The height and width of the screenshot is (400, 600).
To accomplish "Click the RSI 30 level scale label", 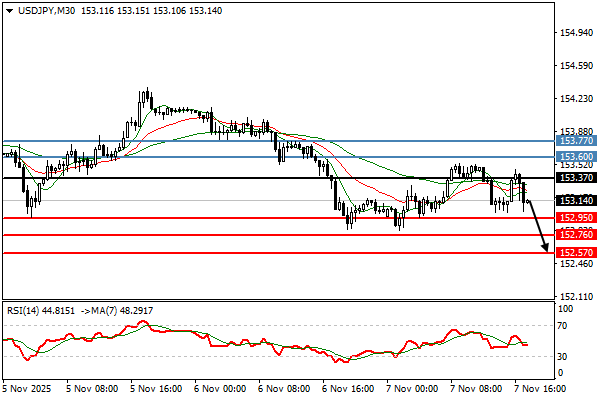I will pyautogui.click(x=565, y=356).
